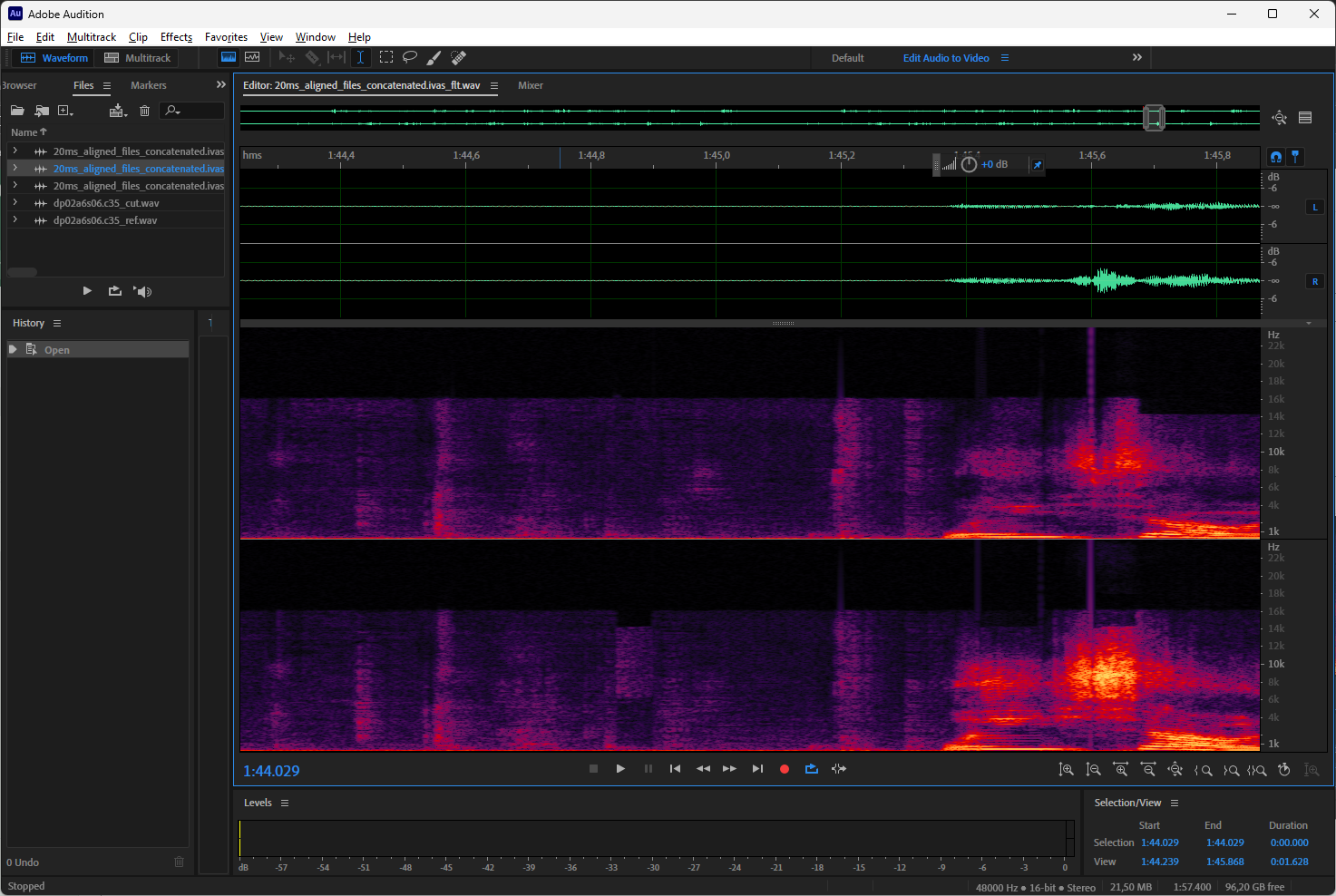
Task: Switch to the Markers tab
Action: [x=149, y=85]
